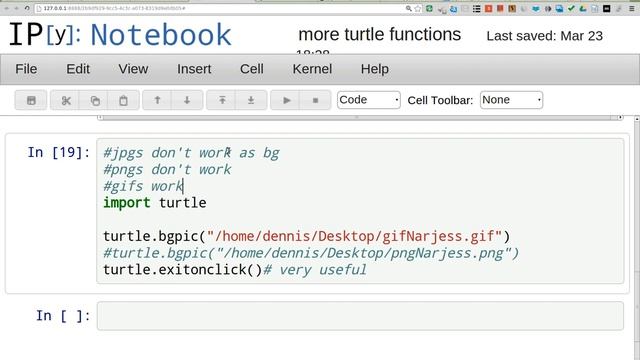
Task: Click the bulleted list extension icon
Action: click(476, 9)
